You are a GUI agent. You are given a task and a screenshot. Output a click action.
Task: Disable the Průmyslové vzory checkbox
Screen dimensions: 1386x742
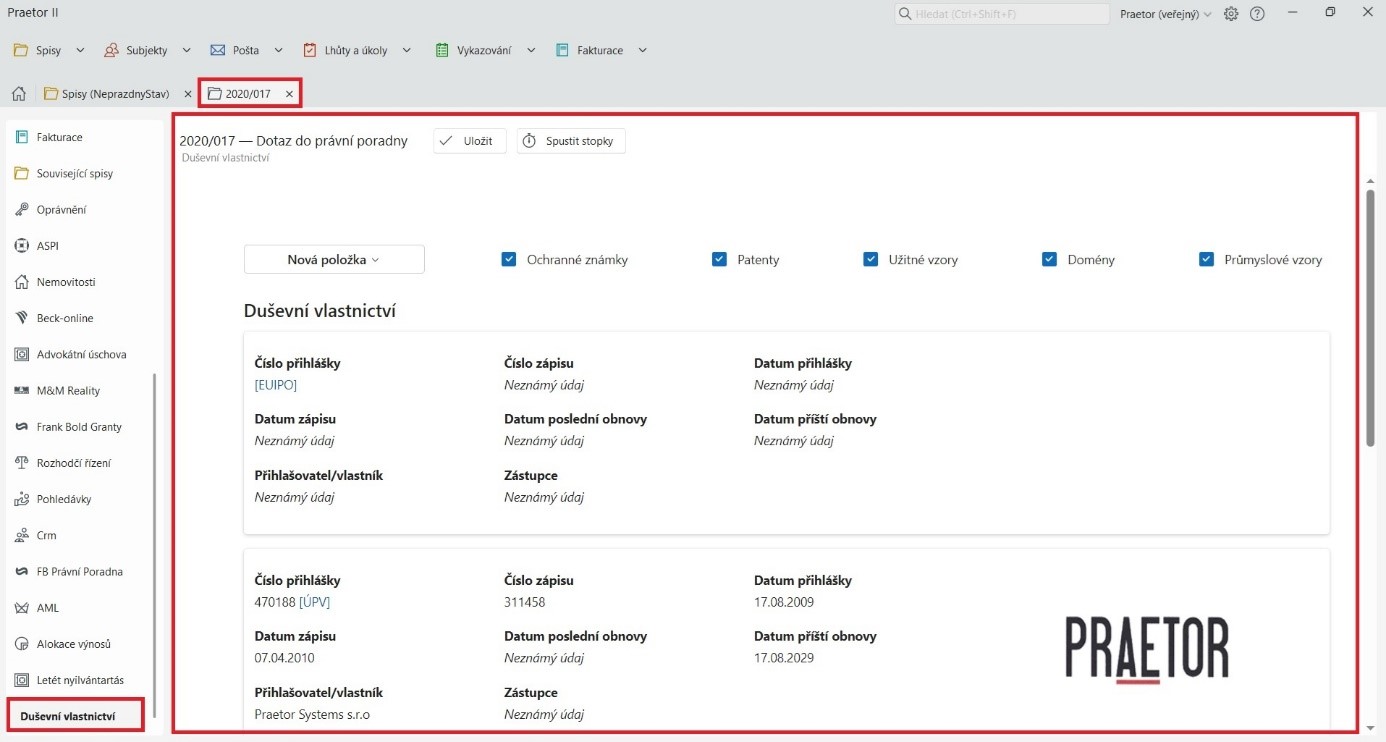(1206, 260)
